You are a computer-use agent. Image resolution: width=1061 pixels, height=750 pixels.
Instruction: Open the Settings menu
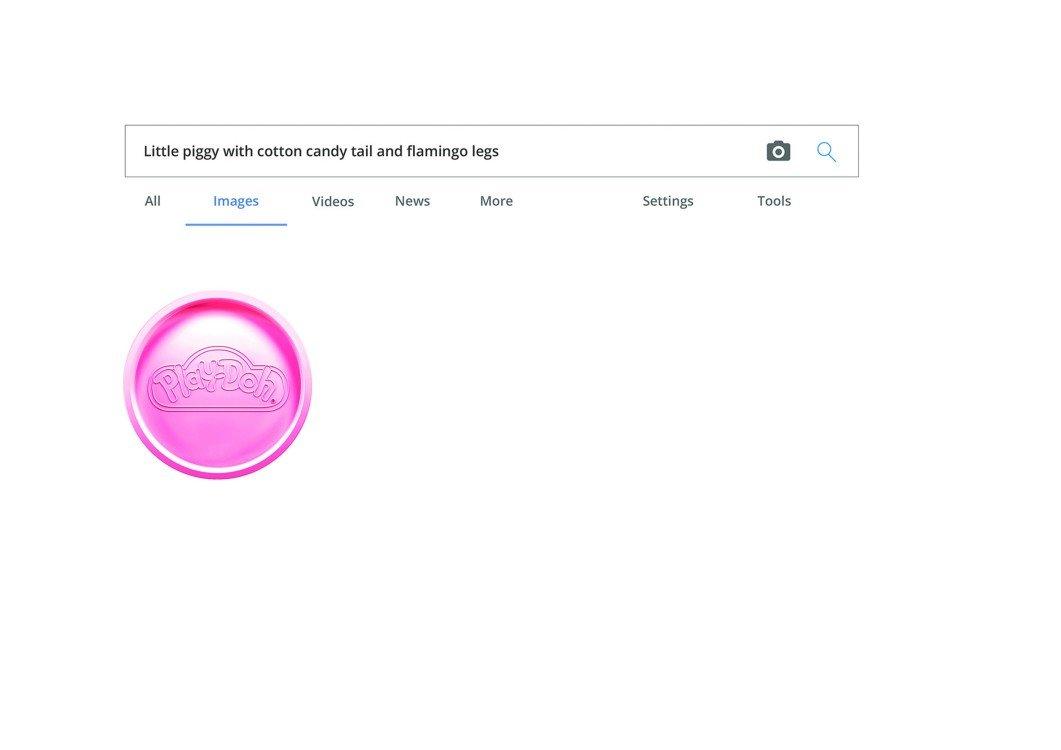point(668,201)
